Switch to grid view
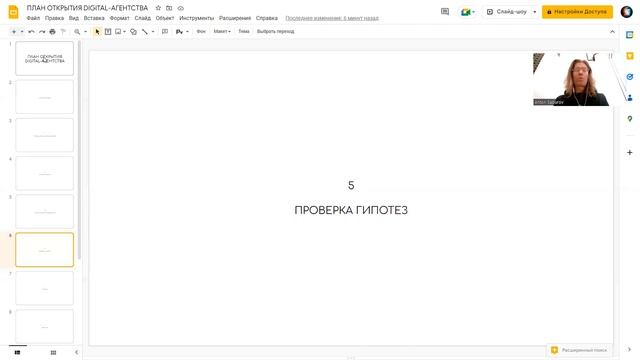This screenshot has width=640, height=360. 53,352
